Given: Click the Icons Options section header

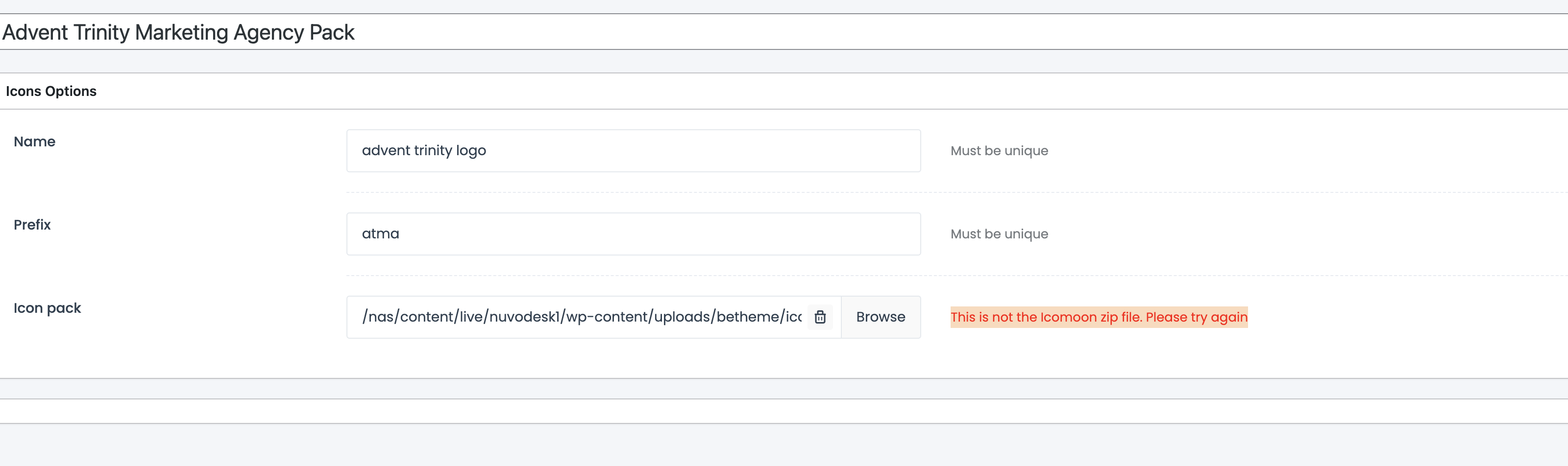Looking at the screenshot, I should [x=51, y=91].
